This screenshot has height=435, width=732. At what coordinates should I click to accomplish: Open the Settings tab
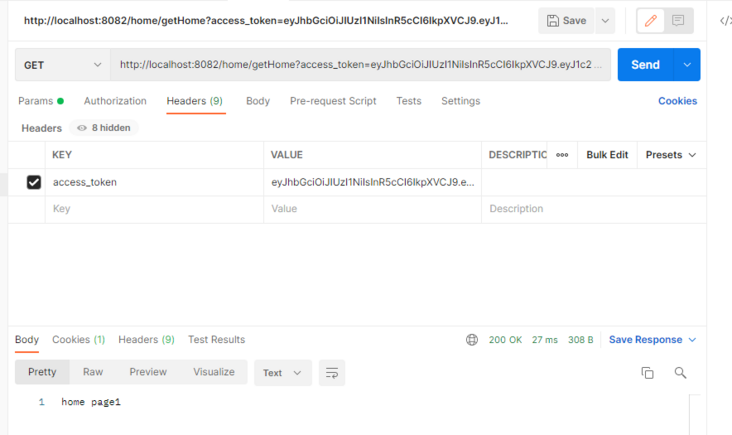point(461,101)
